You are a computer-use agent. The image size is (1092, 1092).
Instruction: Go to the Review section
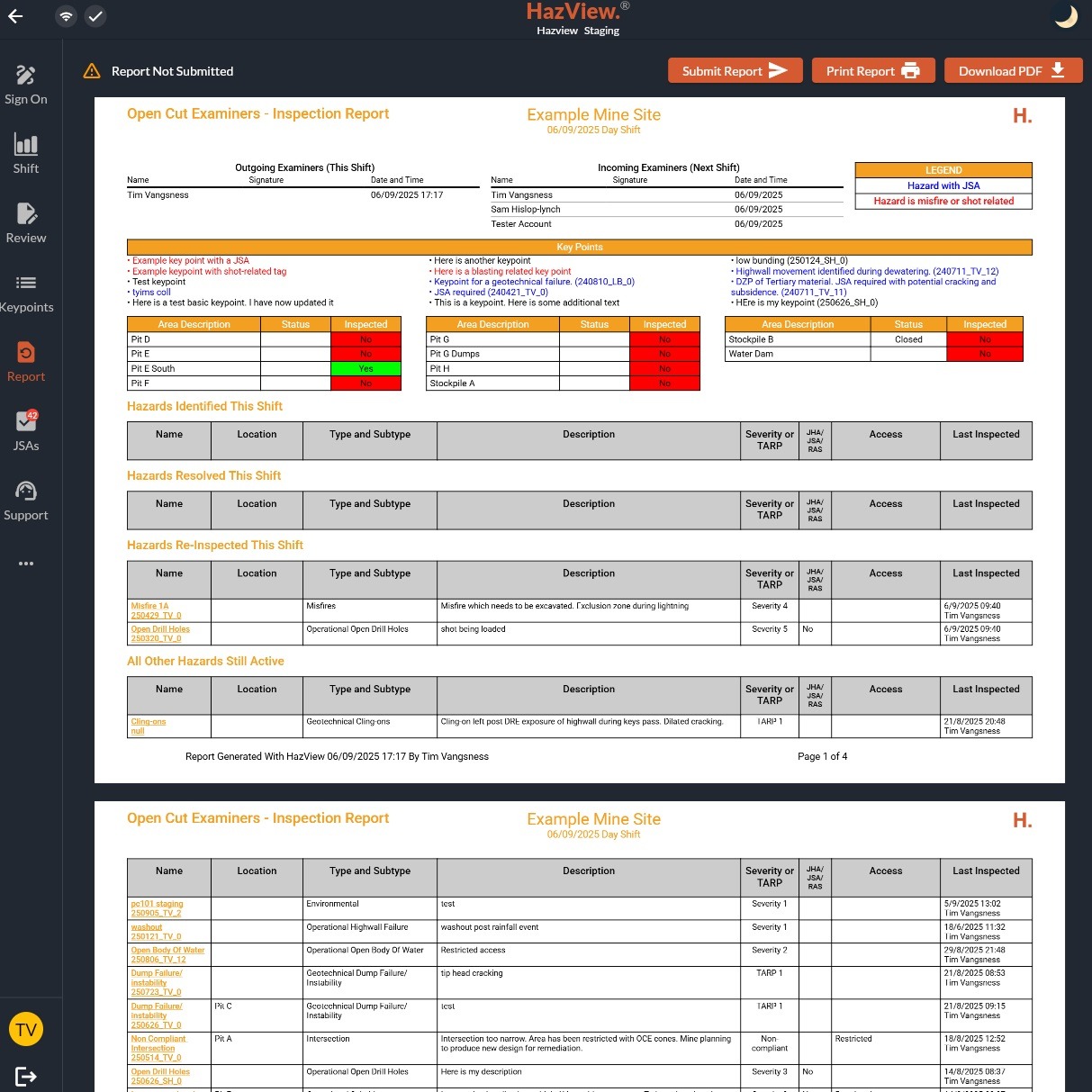click(26, 223)
